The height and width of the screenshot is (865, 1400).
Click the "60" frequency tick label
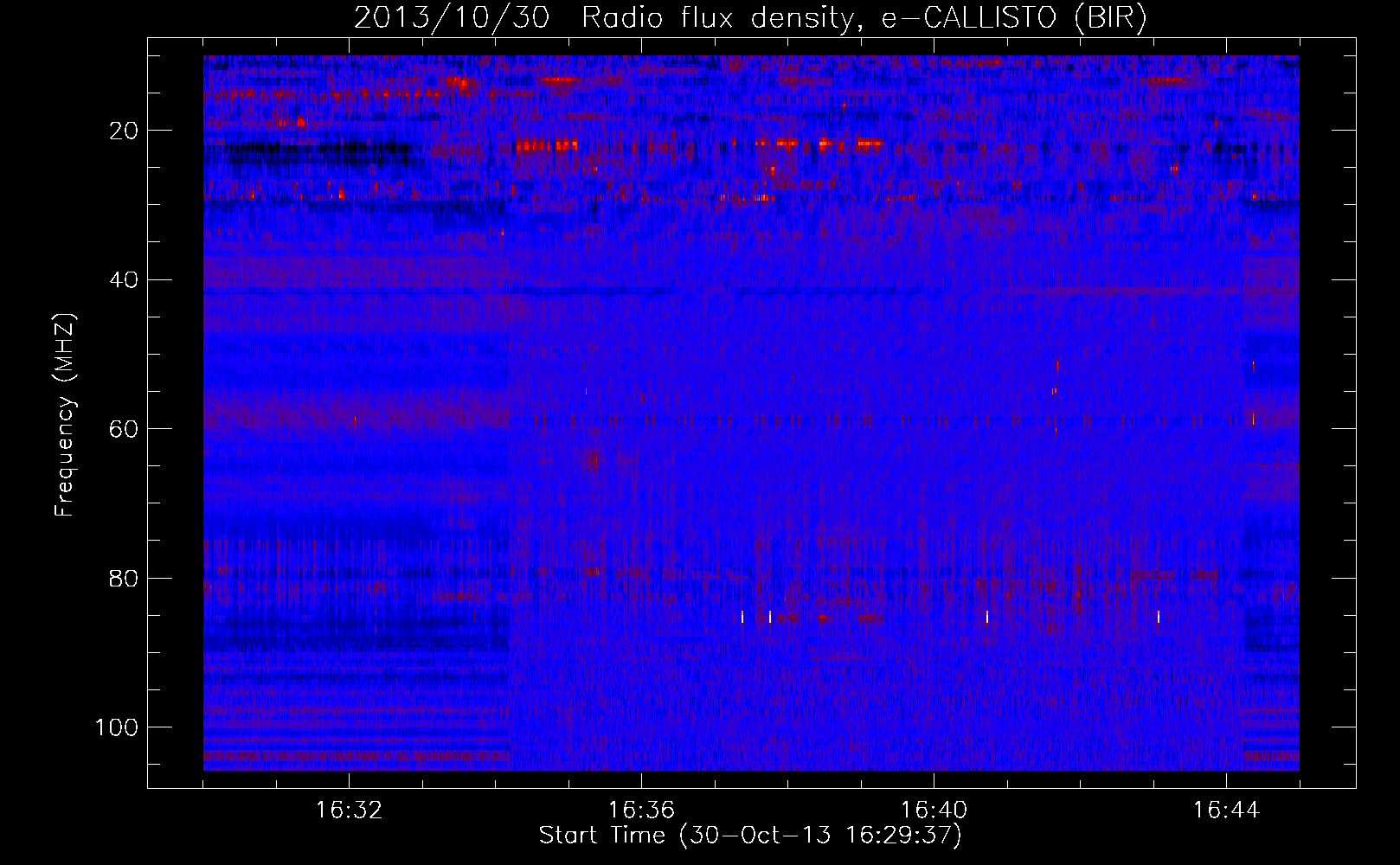click(x=125, y=429)
